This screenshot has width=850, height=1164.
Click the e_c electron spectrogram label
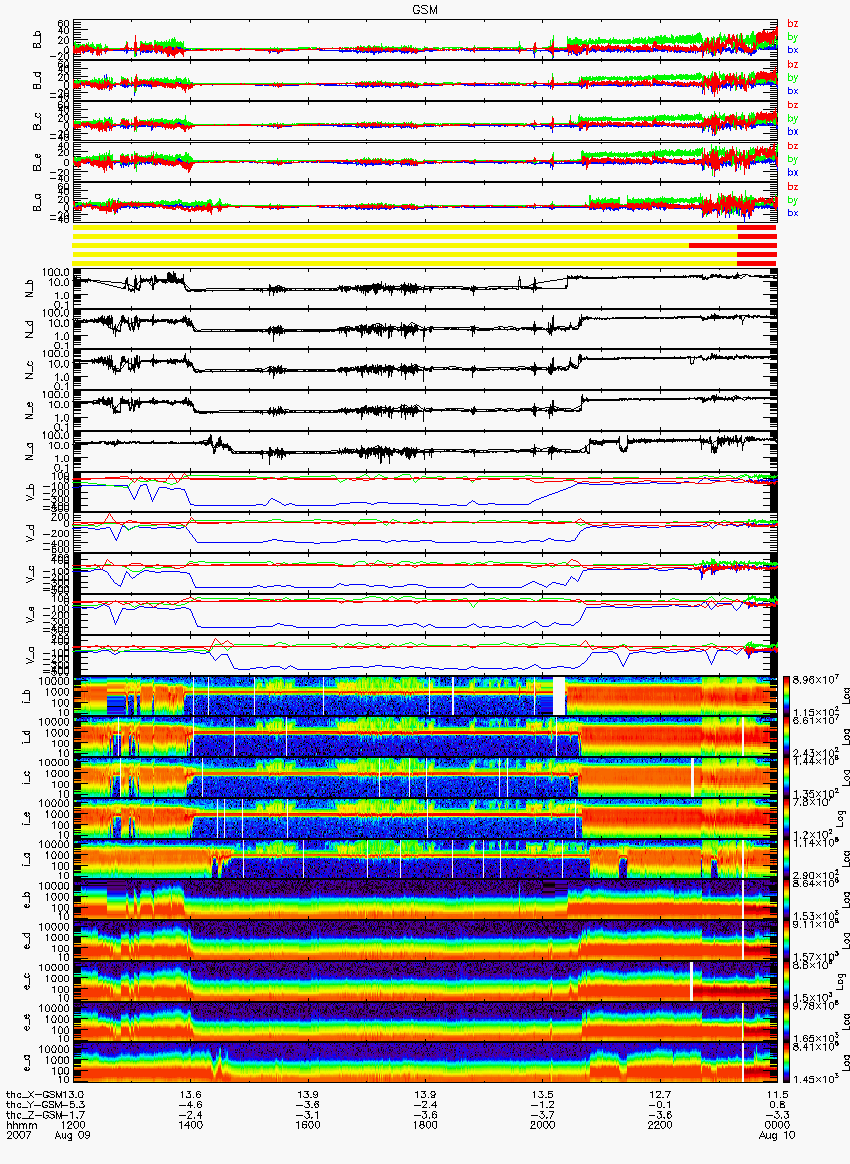[27, 982]
